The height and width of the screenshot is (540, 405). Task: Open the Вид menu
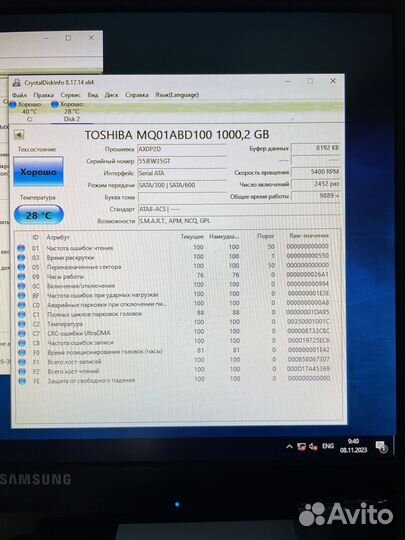93,95
